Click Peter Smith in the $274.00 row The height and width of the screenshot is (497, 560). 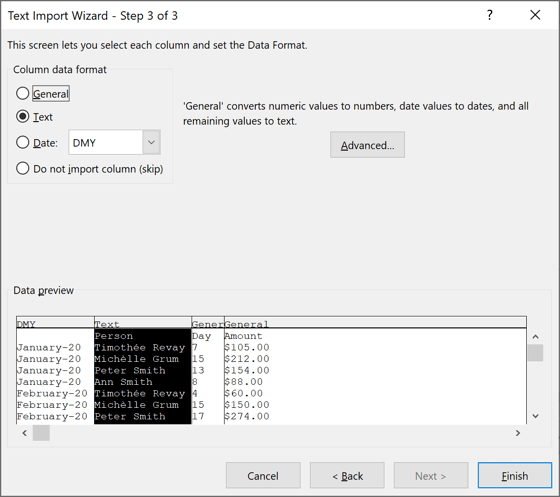pyautogui.click(x=130, y=416)
